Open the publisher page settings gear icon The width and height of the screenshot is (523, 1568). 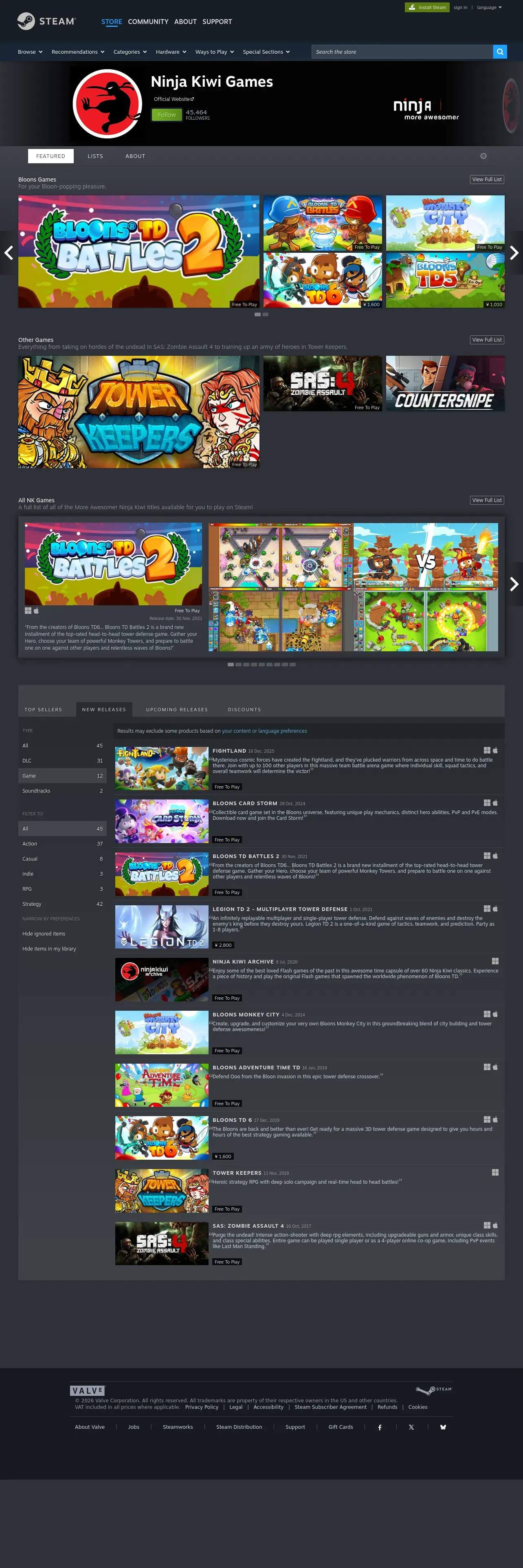[x=483, y=156]
